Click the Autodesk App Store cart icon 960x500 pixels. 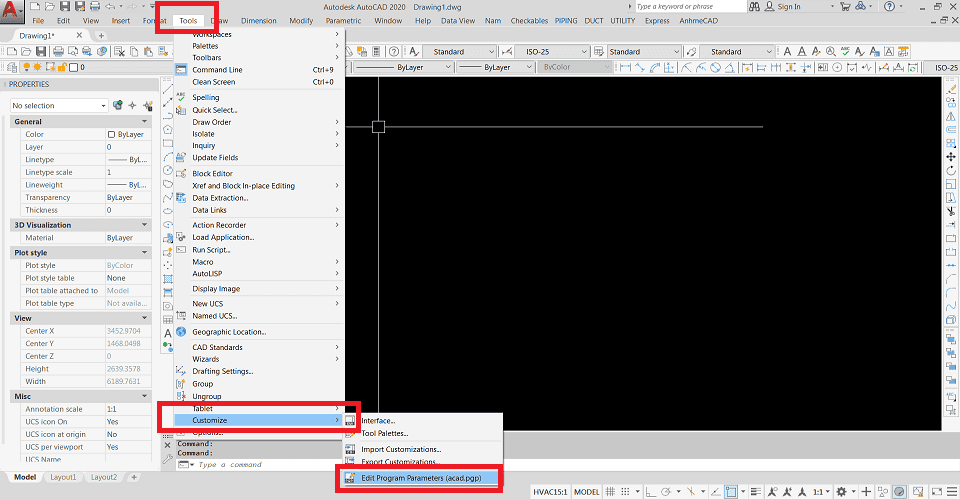[846, 7]
